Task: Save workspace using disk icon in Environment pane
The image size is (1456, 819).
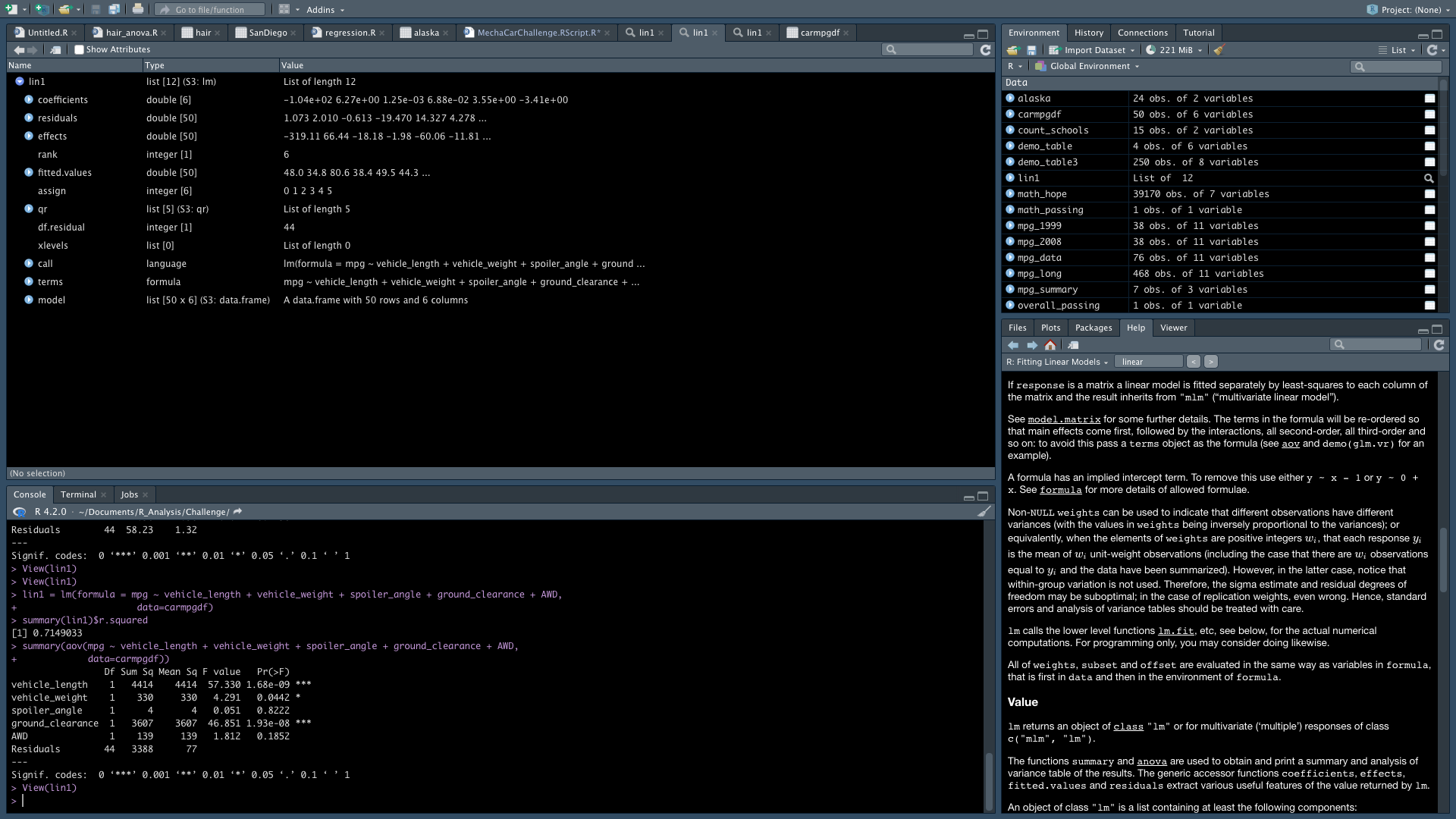Action: [x=1032, y=50]
